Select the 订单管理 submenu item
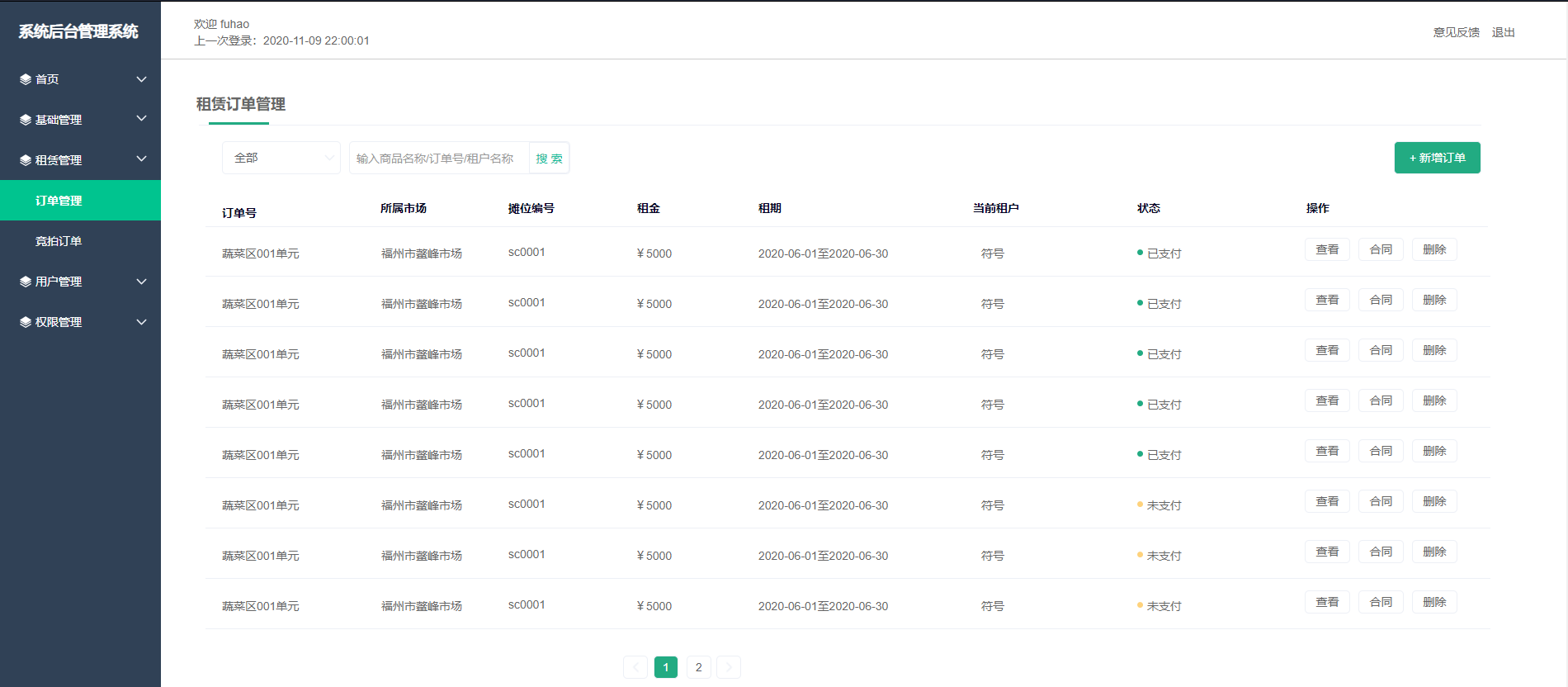 pos(80,201)
